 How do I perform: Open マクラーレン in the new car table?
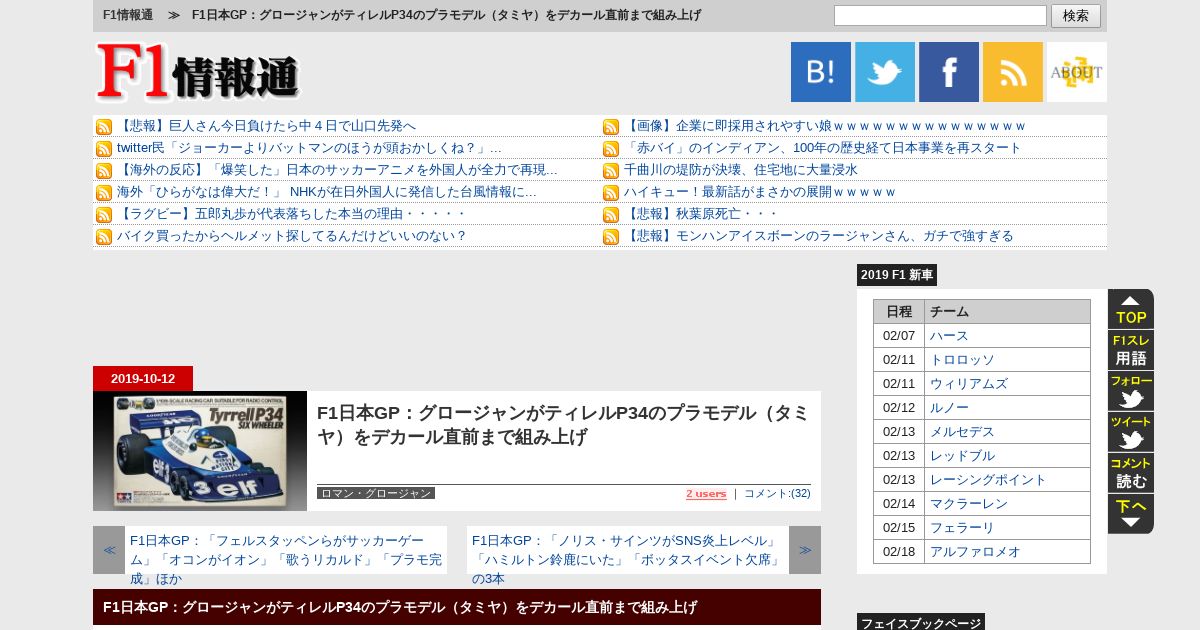[969, 504]
